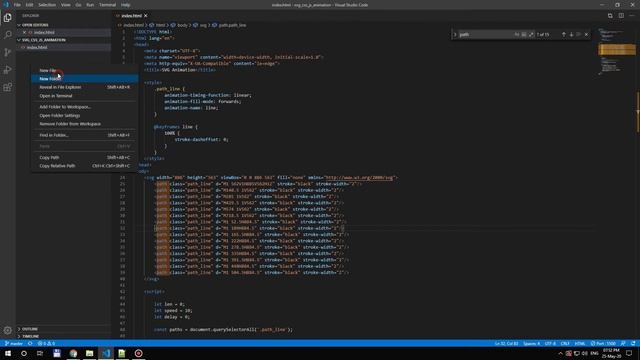The height and width of the screenshot is (360, 640).
Task: Choose Copy Path from context menu
Action: (x=84, y=157)
